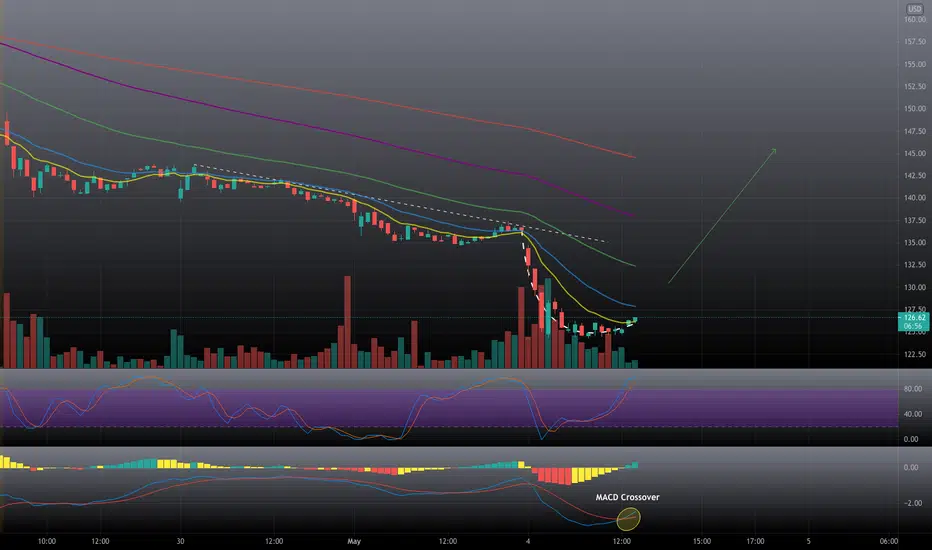
Task: Click the 80.00 stochastic scale label
Action: pos(912,389)
